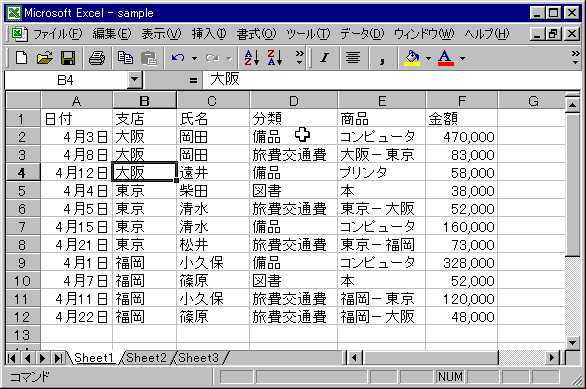Select cell with 福岡－東京
Viewport: 586px width, 389px height.
point(382,299)
